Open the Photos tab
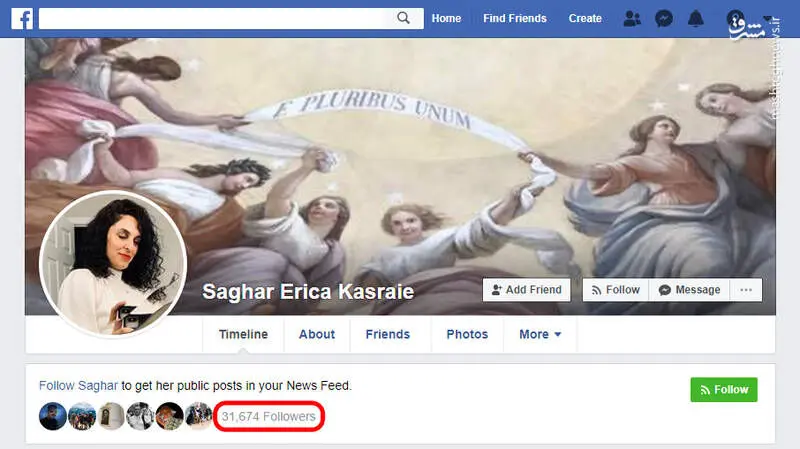 pos(467,334)
